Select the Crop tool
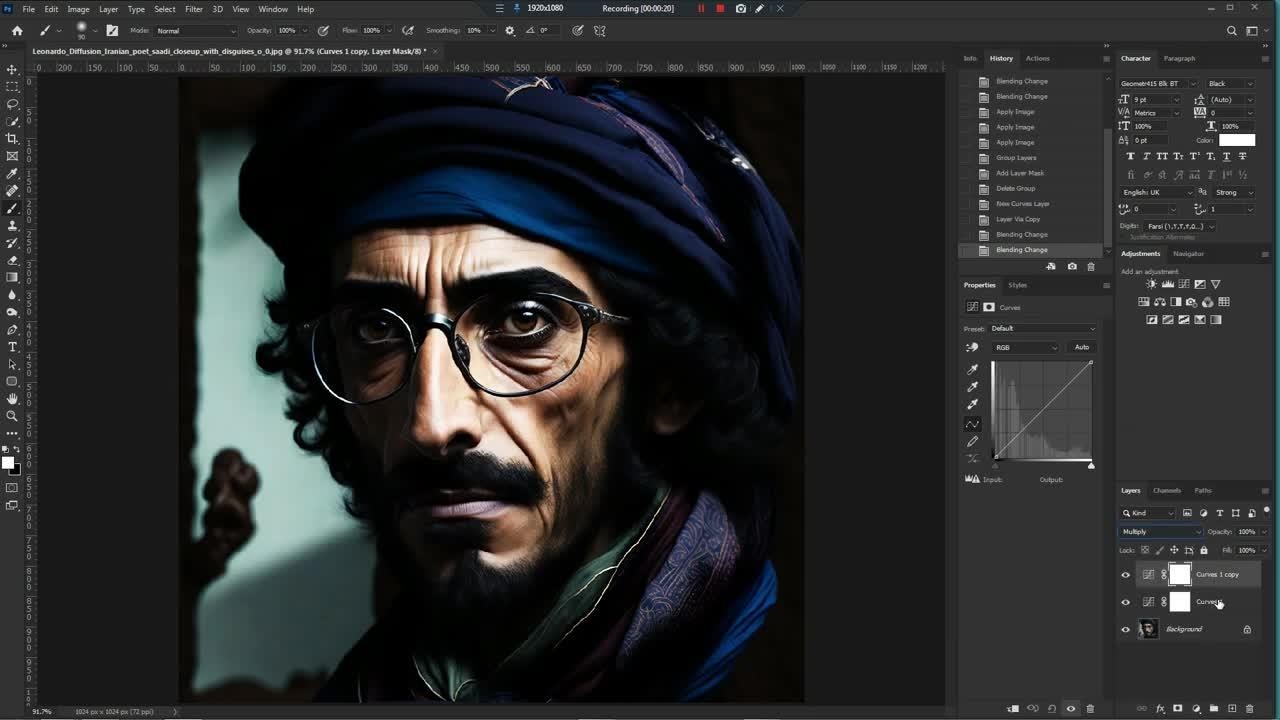Screen dimensions: 1280x720 [12, 139]
